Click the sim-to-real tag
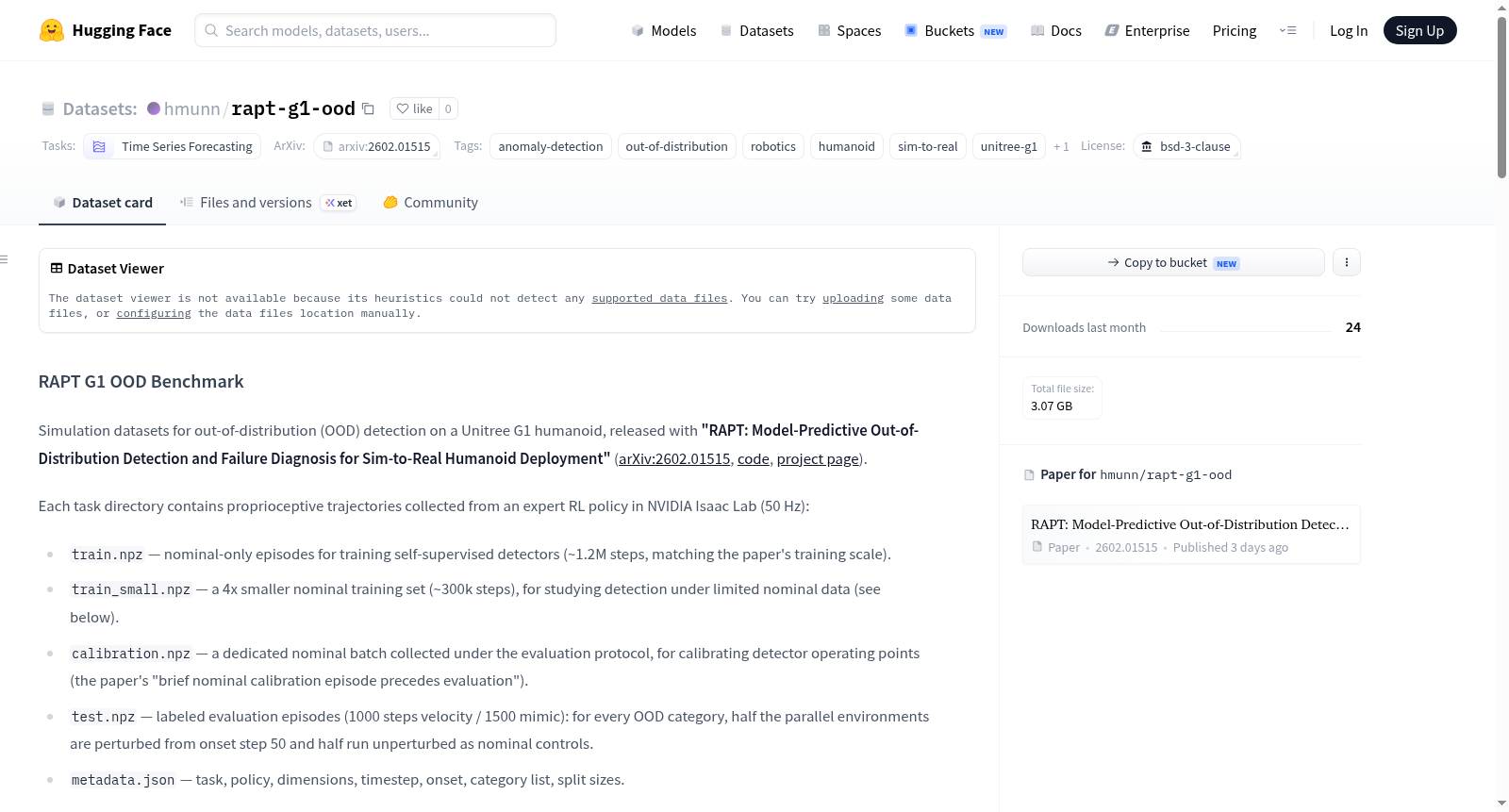This screenshot has height=812, width=1509. coord(928,146)
